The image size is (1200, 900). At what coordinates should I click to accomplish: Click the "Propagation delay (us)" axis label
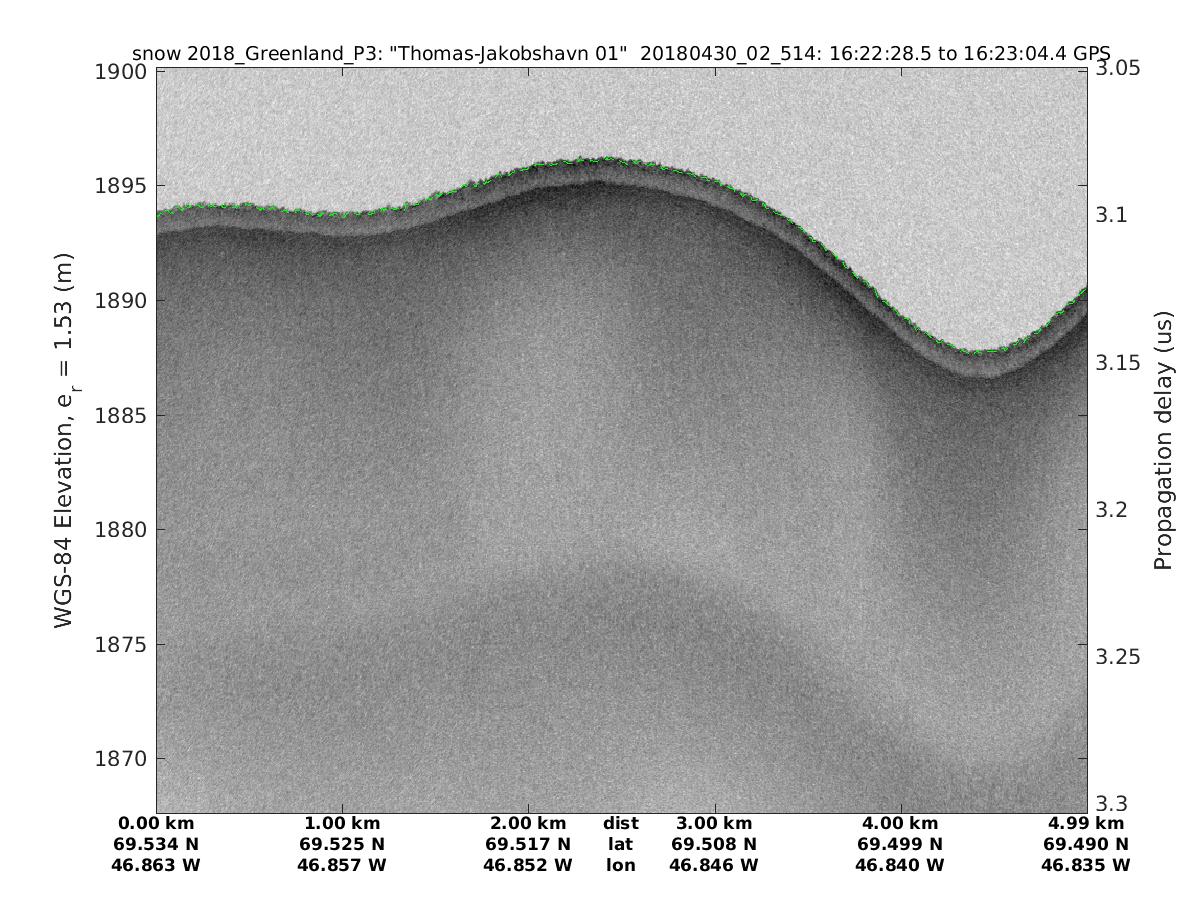coord(1162,440)
